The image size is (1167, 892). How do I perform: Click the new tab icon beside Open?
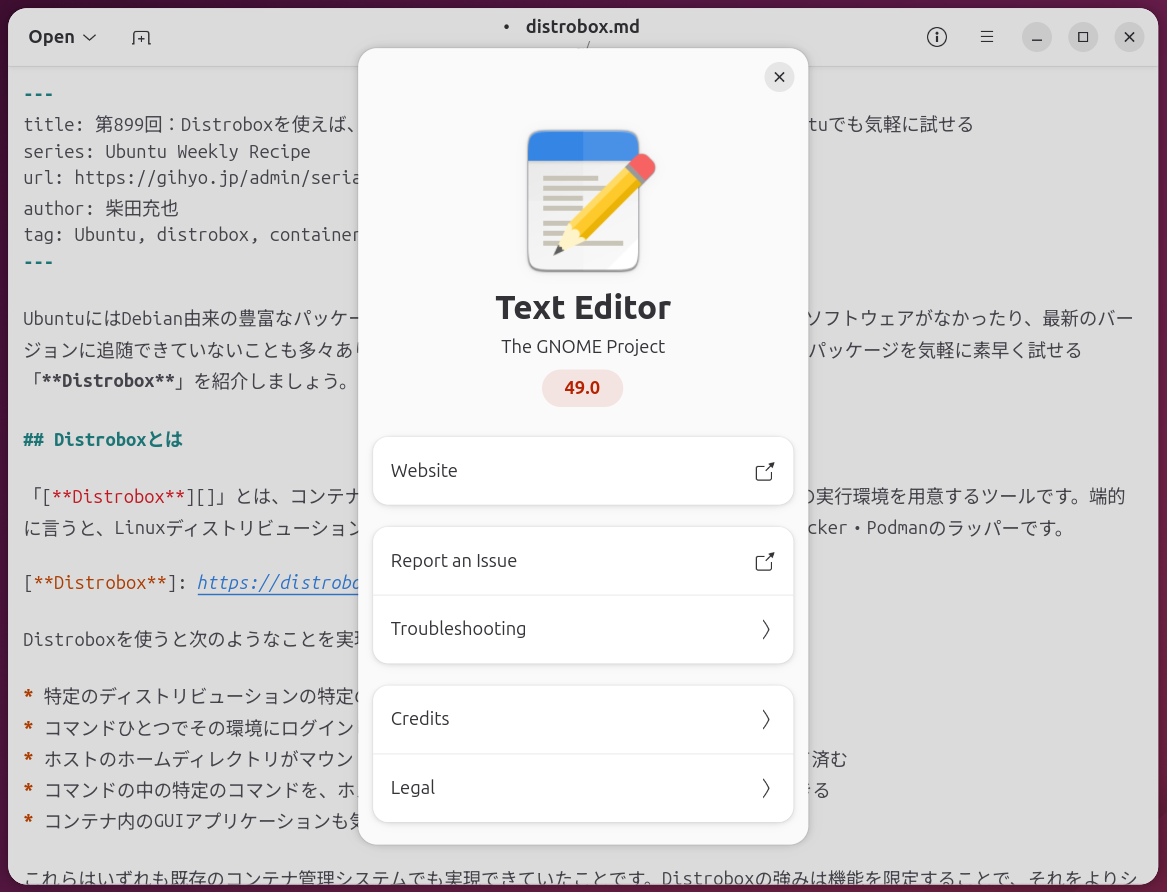(141, 38)
